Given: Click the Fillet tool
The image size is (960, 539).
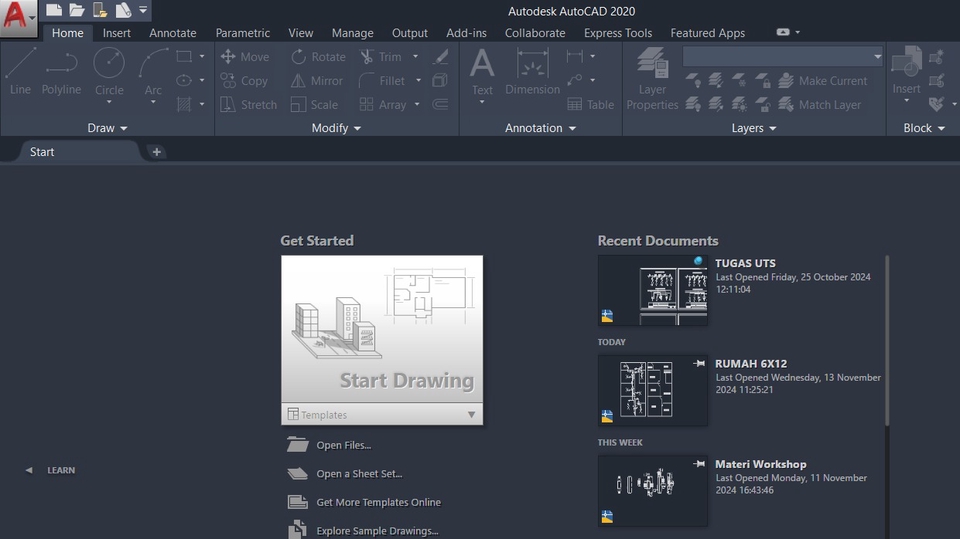Looking at the screenshot, I should click(382, 80).
